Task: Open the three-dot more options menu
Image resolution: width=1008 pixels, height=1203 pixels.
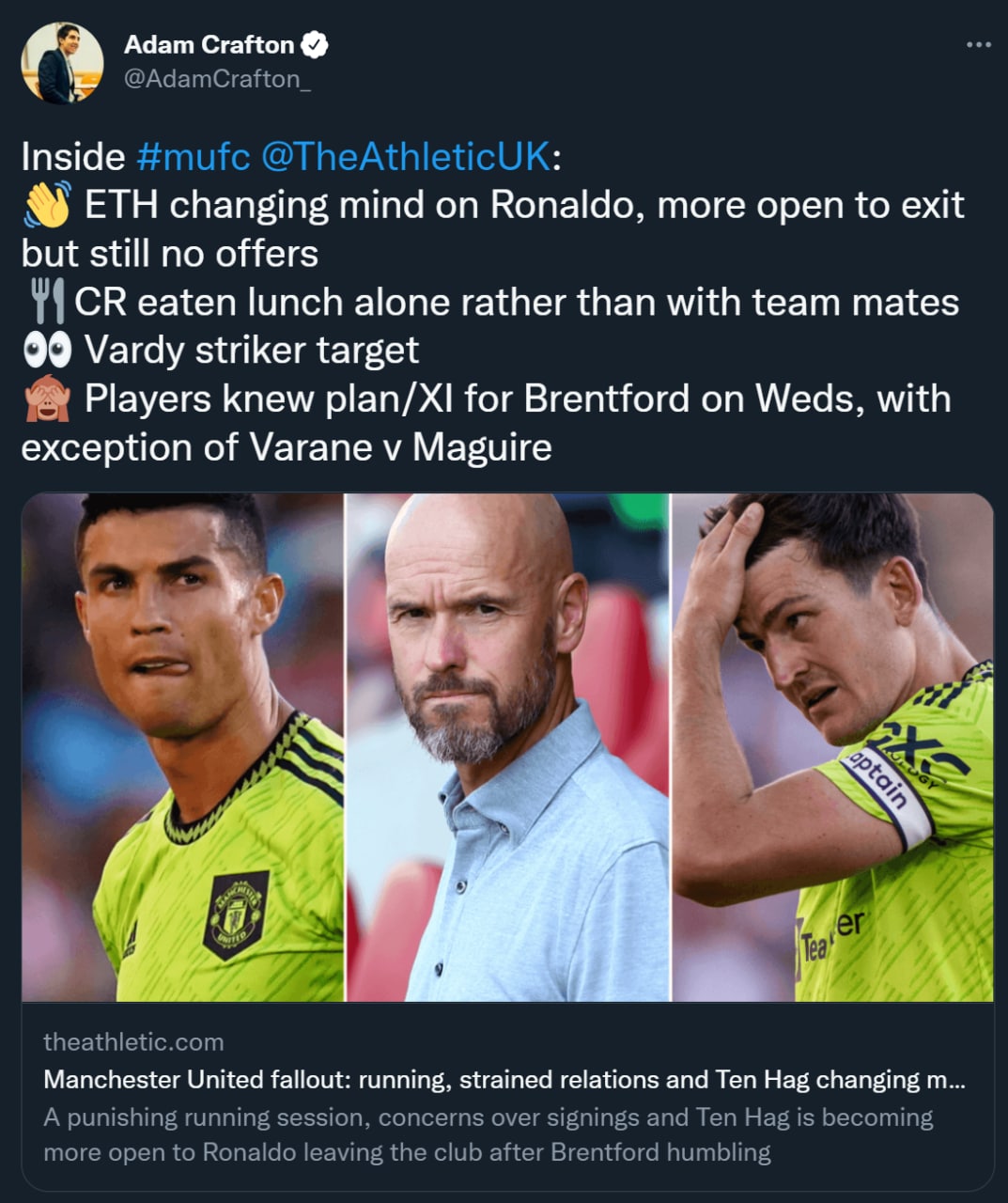Action: pos(978,44)
